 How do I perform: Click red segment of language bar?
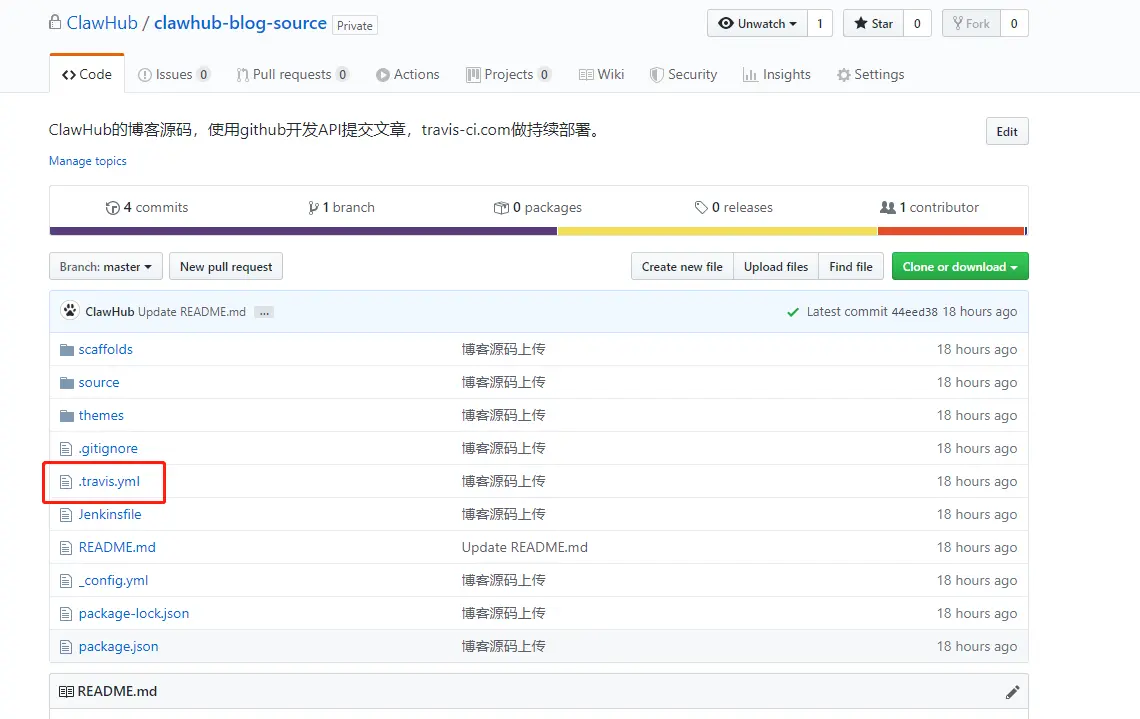951,231
